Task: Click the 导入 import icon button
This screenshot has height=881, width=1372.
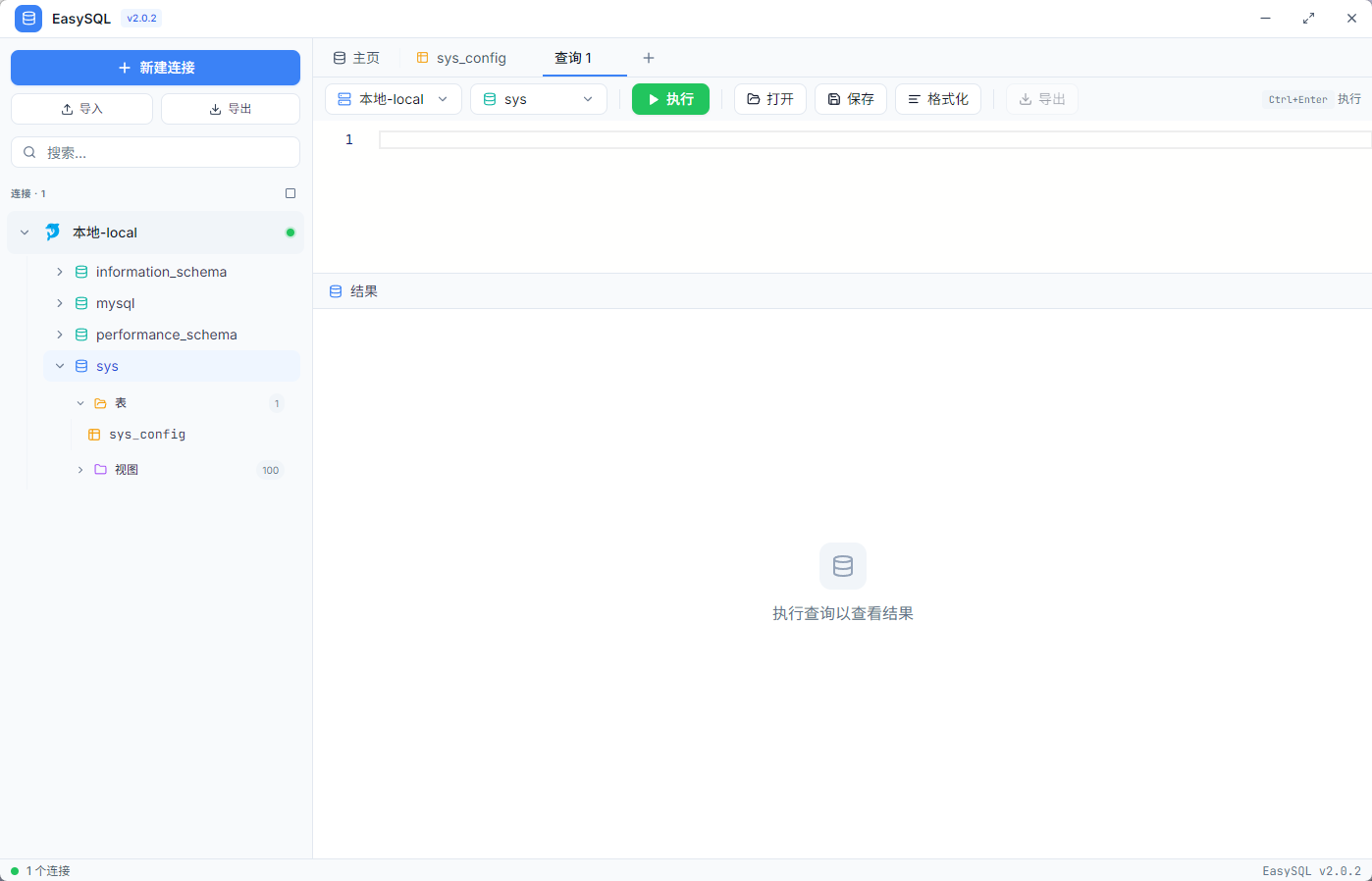Action: coord(69,108)
